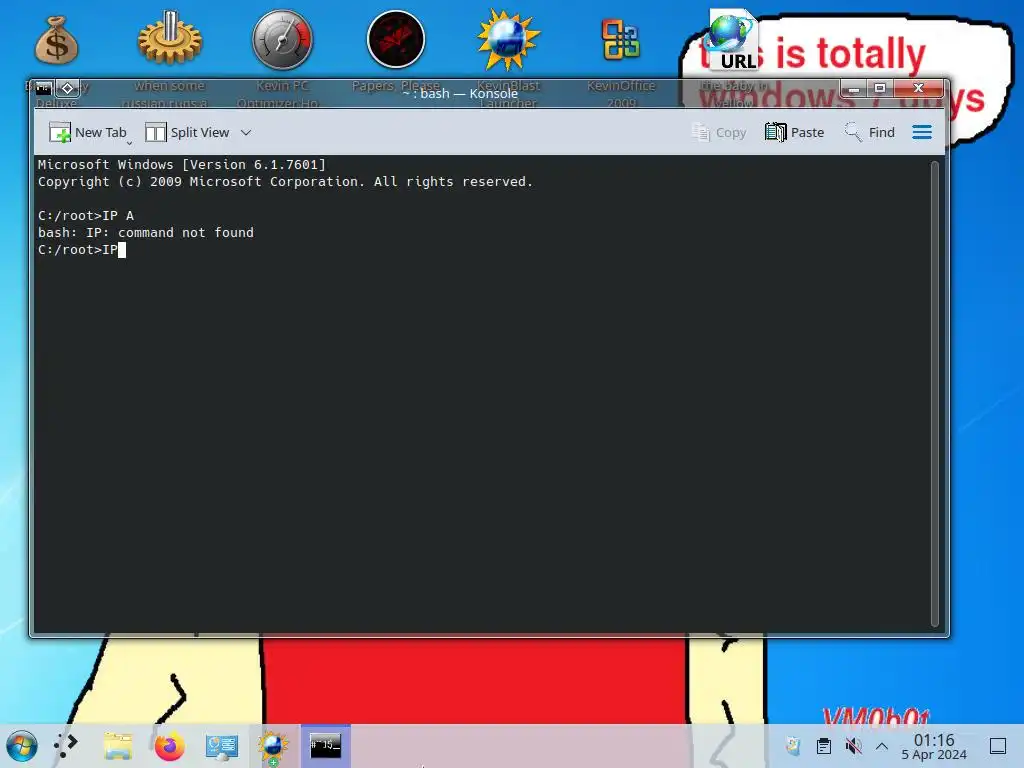
Task: Maximize the Konsole window
Action: (880, 88)
